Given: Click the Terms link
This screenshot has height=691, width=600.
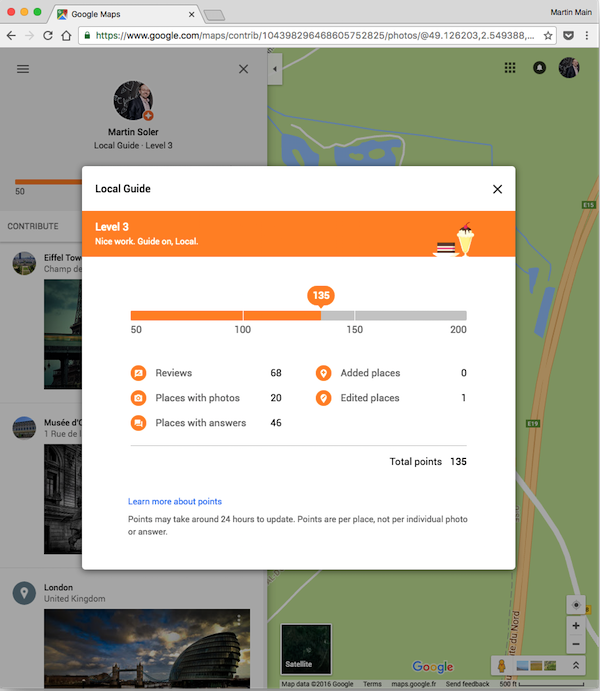Looking at the screenshot, I should tap(372, 684).
